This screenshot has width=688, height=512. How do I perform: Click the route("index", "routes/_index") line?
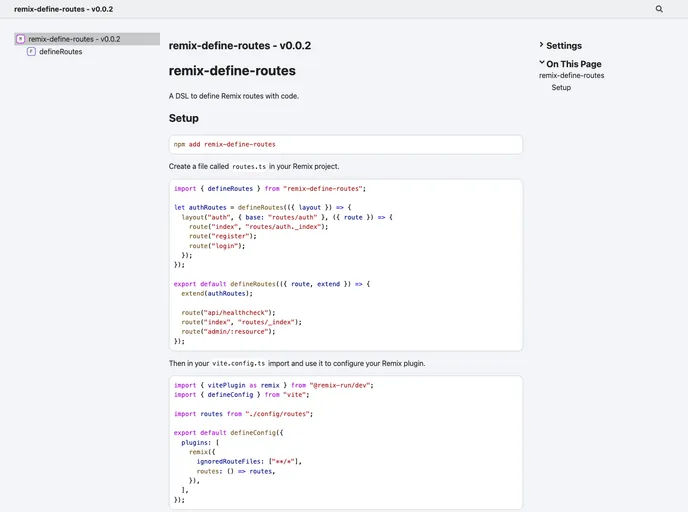pos(241,322)
